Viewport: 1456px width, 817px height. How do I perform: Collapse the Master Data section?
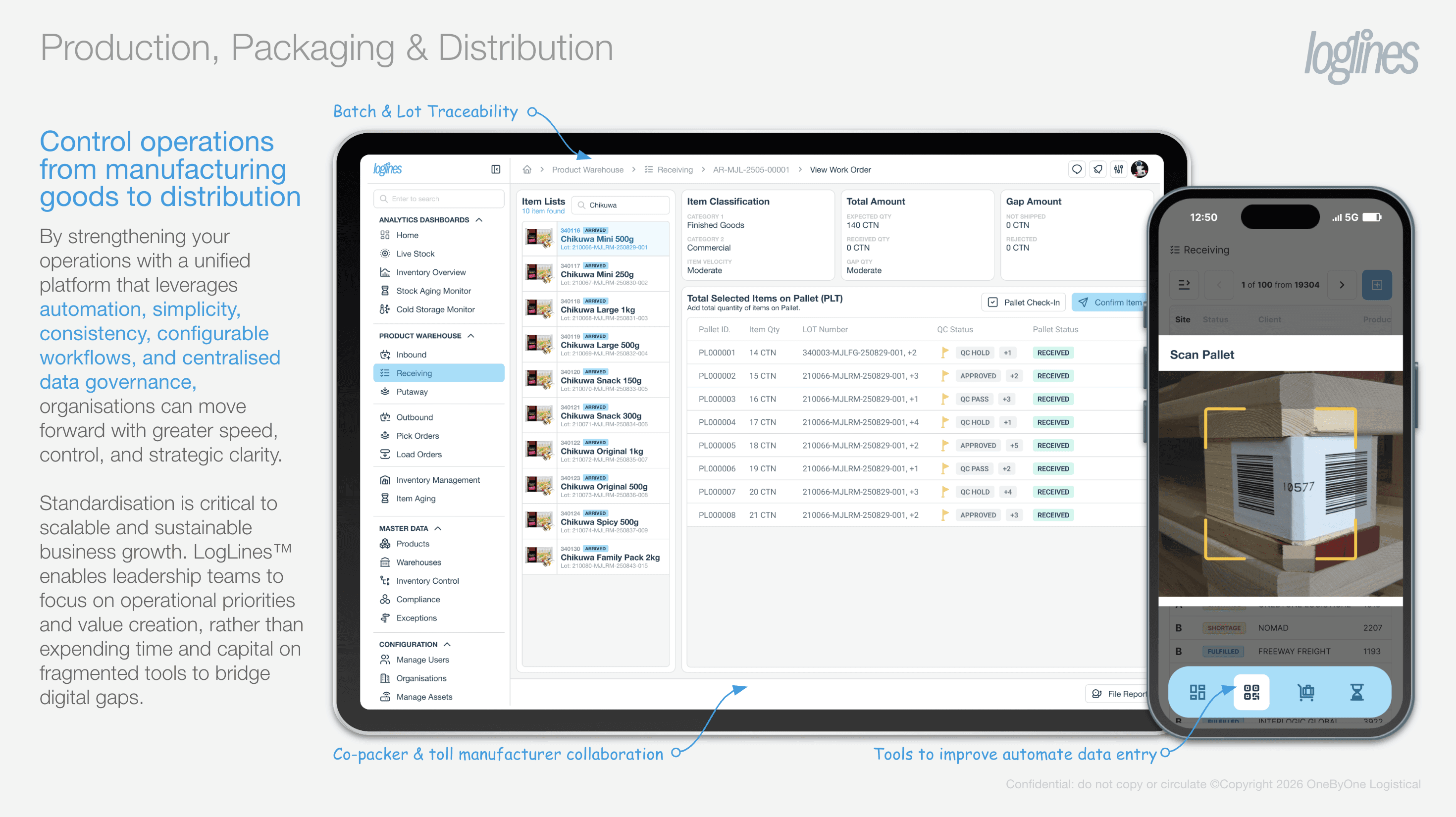pyautogui.click(x=438, y=528)
